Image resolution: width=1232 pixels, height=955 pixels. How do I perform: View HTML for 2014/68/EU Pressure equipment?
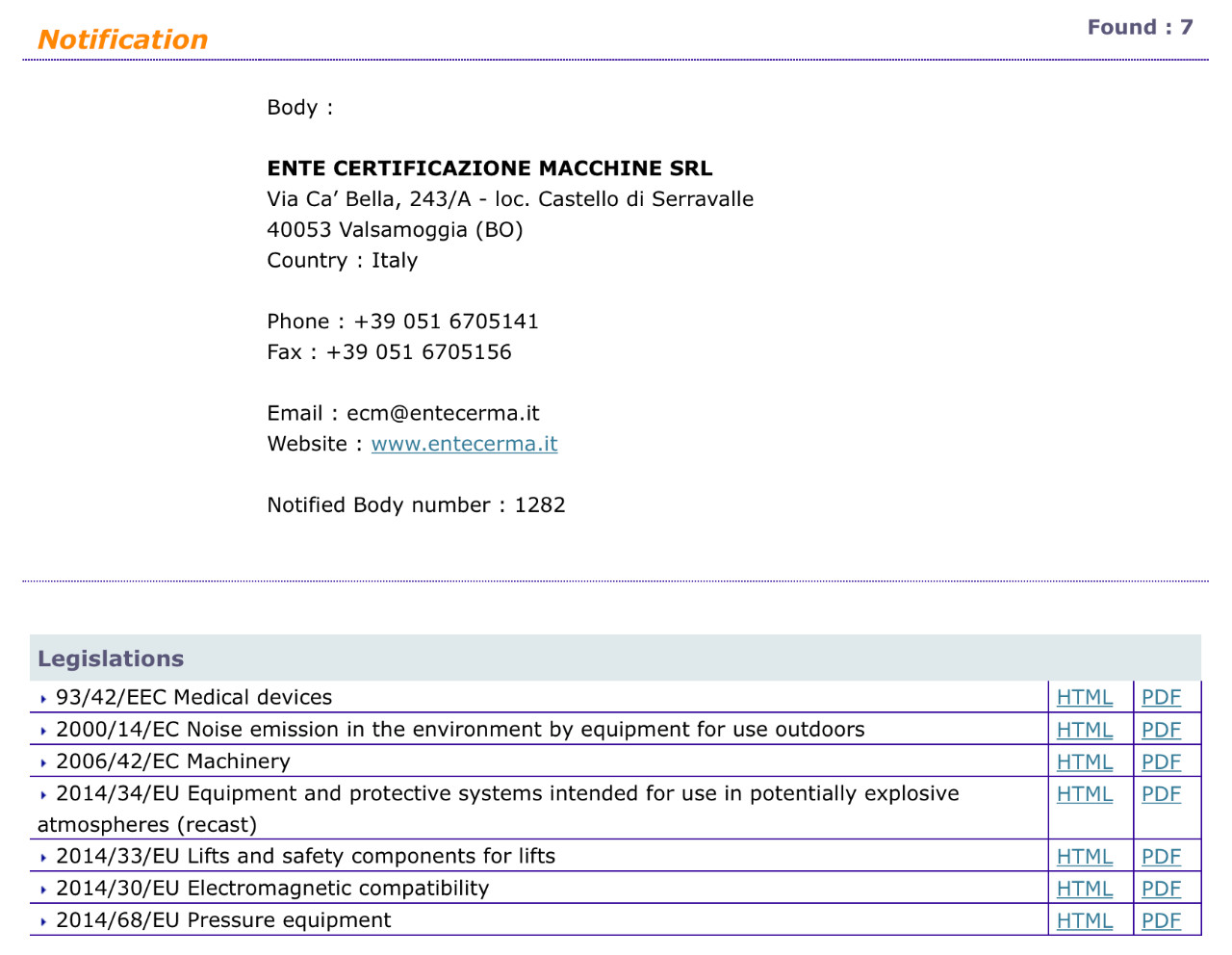point(1084,920)
